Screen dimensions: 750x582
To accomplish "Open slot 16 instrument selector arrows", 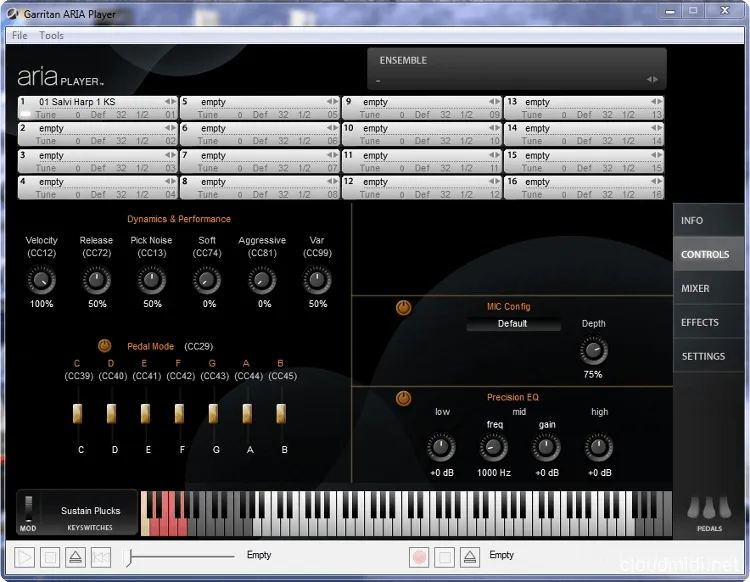I will (657, 181).
